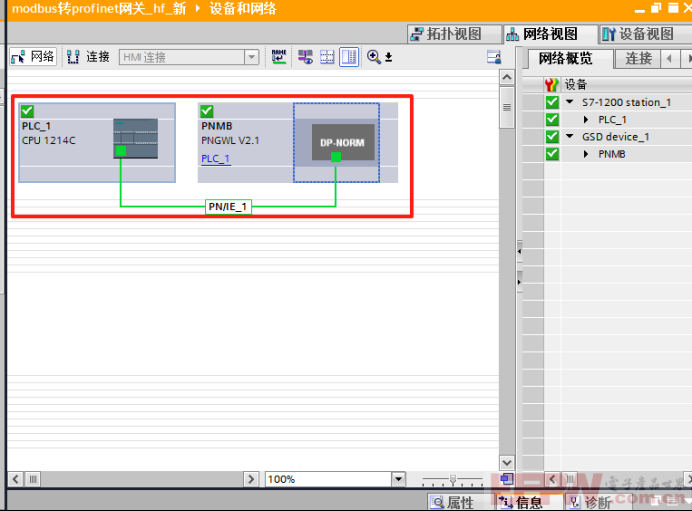The image size is (692, 511).
Task: Expand the panel with right splitter arrow
Action: [519, 282]
